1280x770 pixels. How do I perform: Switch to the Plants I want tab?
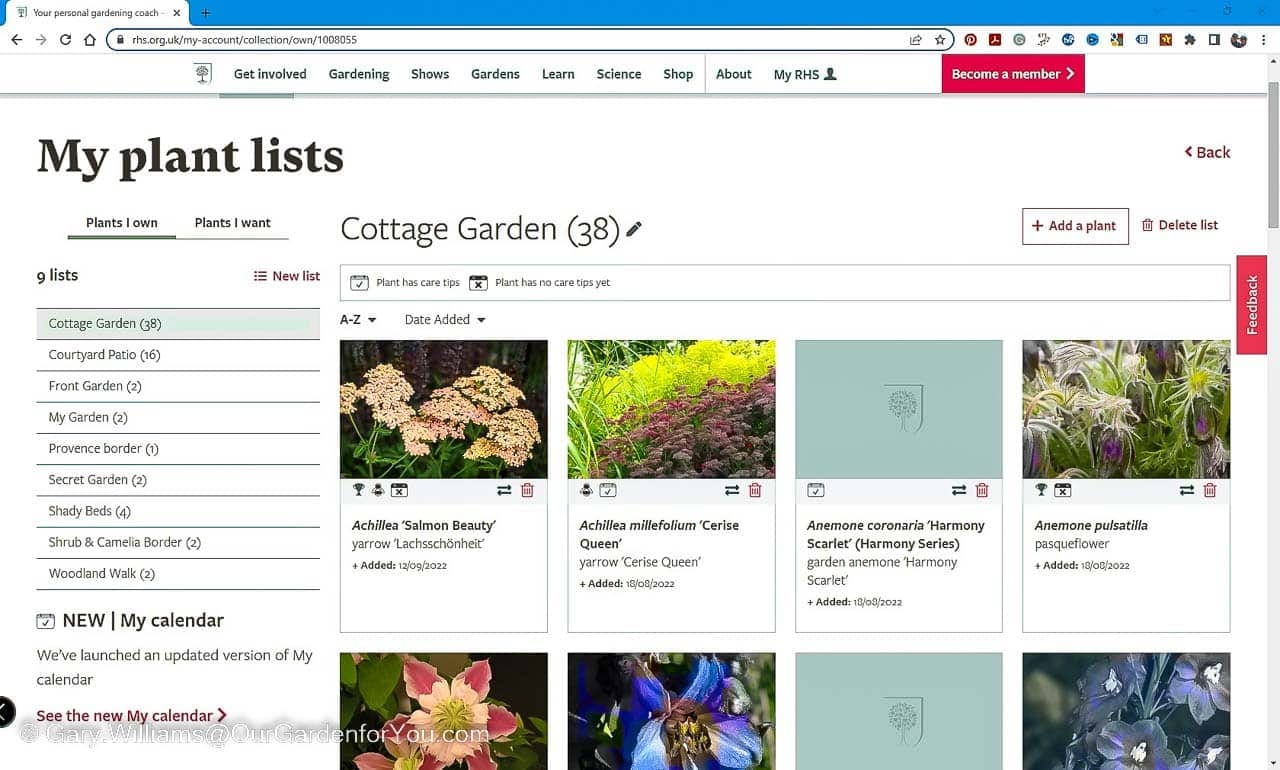click(x=232, y=223)
